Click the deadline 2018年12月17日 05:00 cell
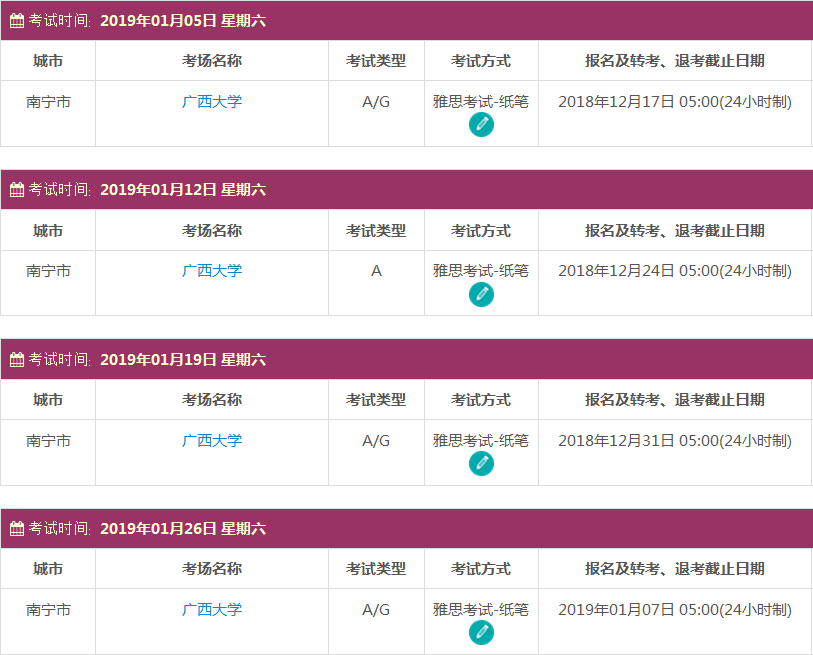 click(x=675, y=102)
